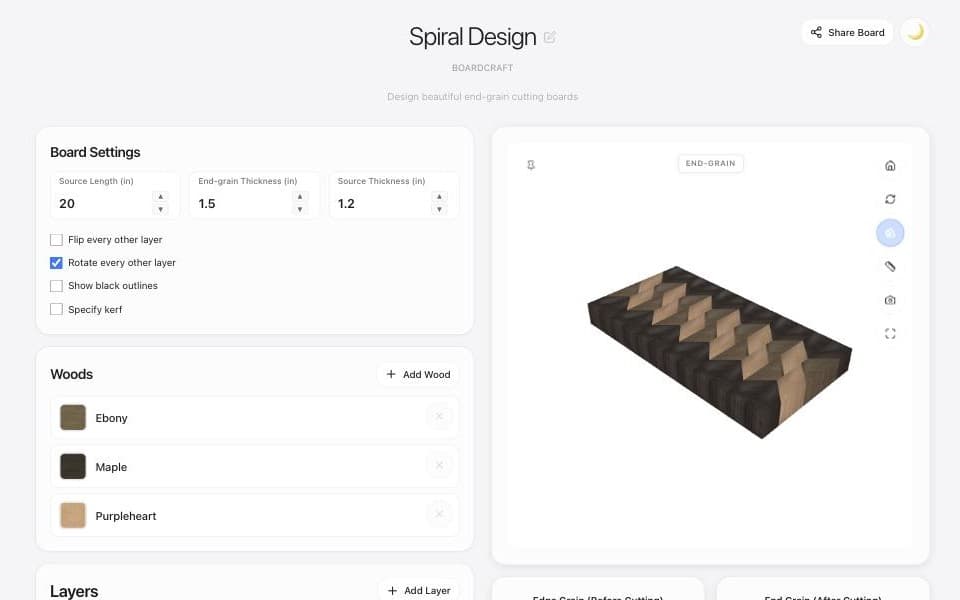Screen dimensions: 960x600
Task: Click the pin icon in preview panel
Action: [531, 165]
